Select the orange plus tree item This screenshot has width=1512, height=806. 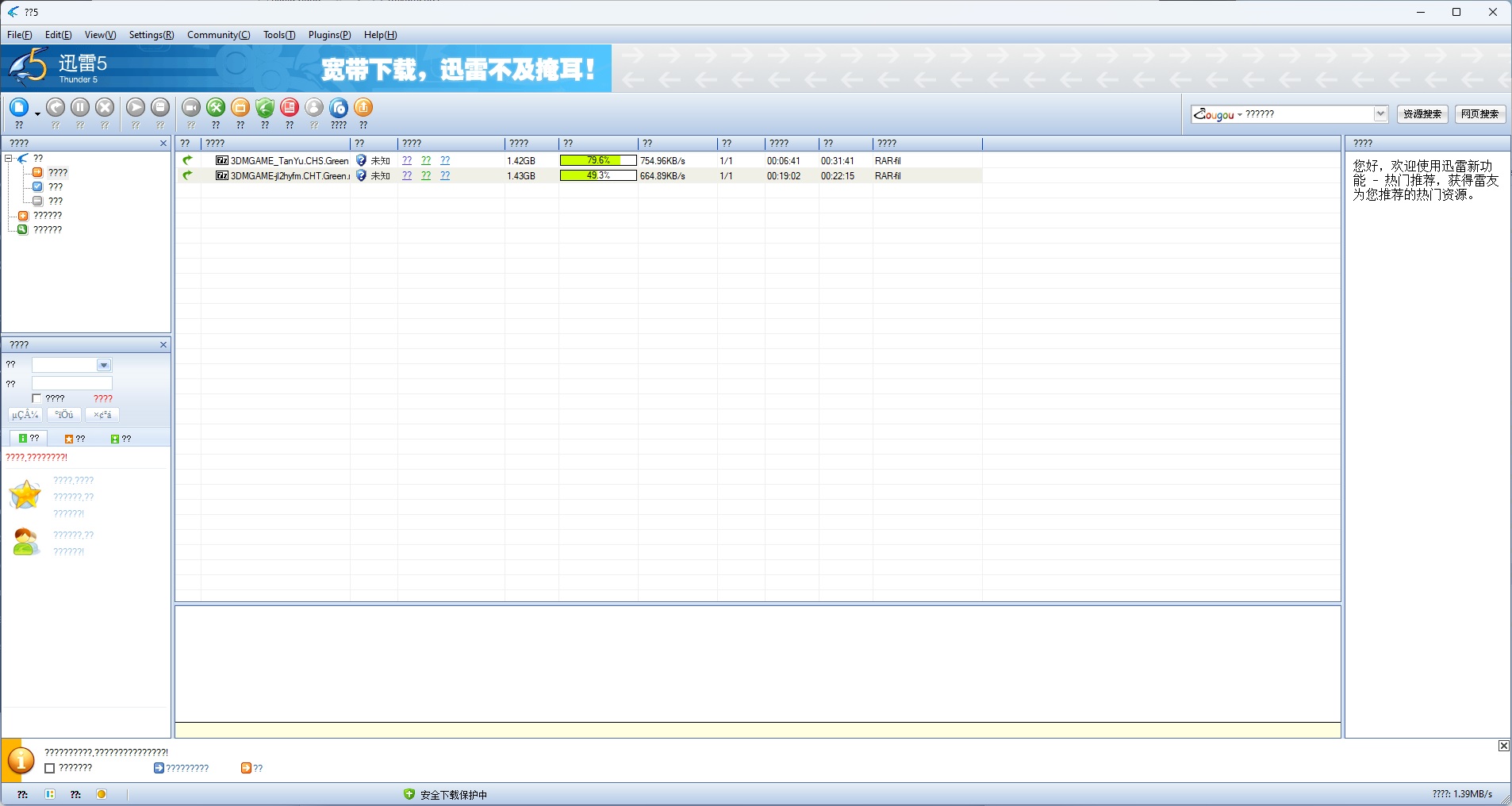[40, 215]
